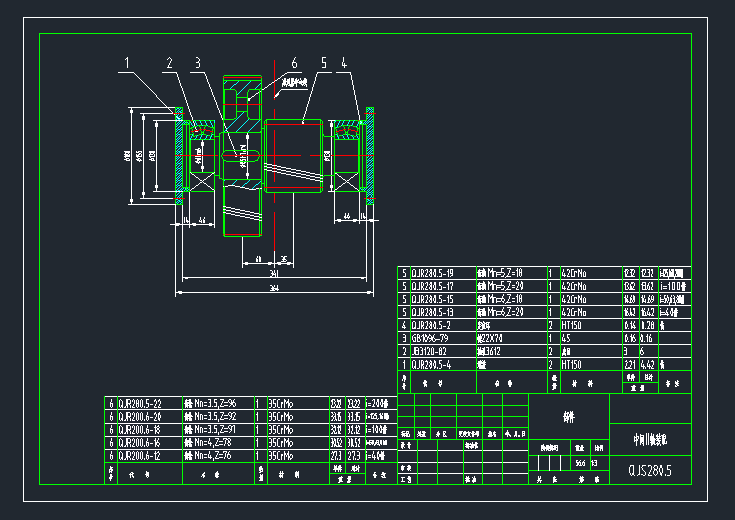Click part code QJR280.5-22 in lower table
The width and height of the screenshot is (735, 520).
(139, 404)
